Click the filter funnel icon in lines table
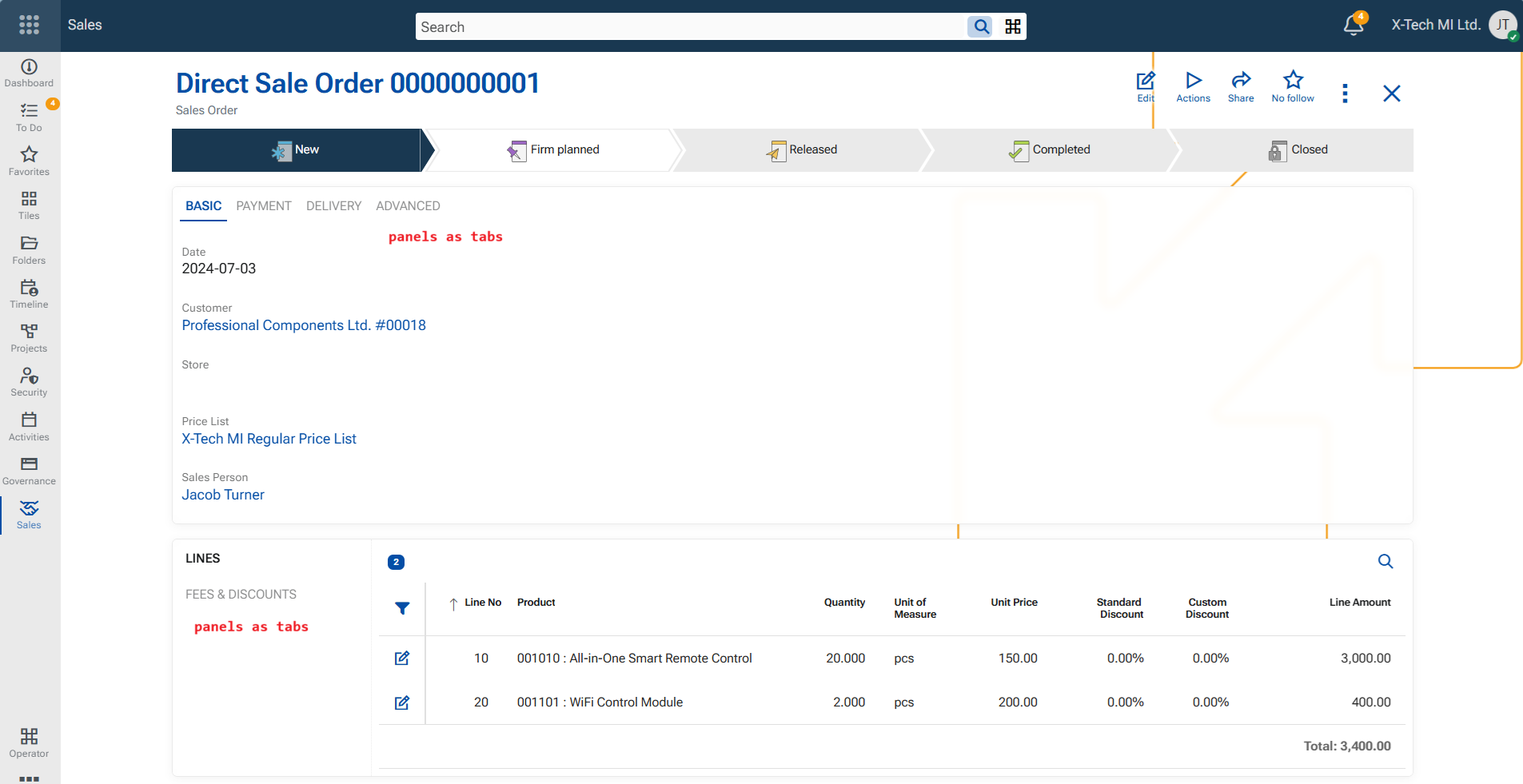This screenshot has height=784, width=1523. 402,608
